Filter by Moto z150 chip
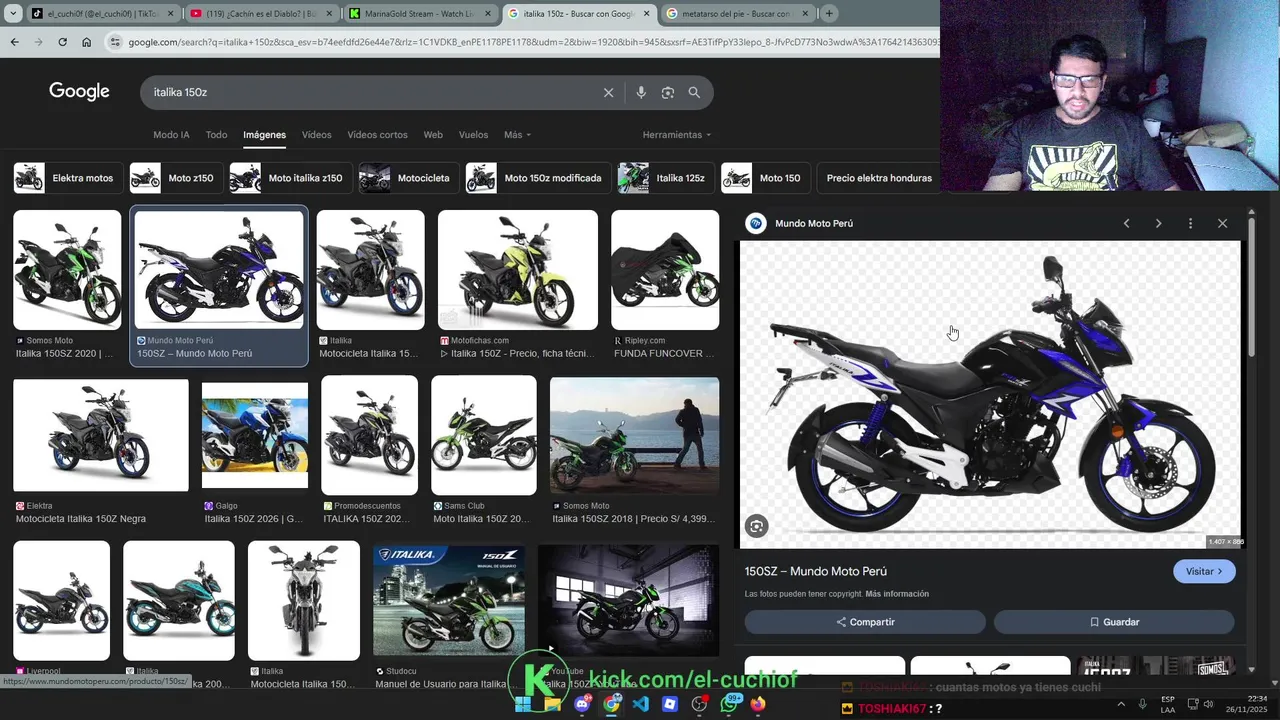Viewport: 1280px width, 720px height. (x=176, y=178)
